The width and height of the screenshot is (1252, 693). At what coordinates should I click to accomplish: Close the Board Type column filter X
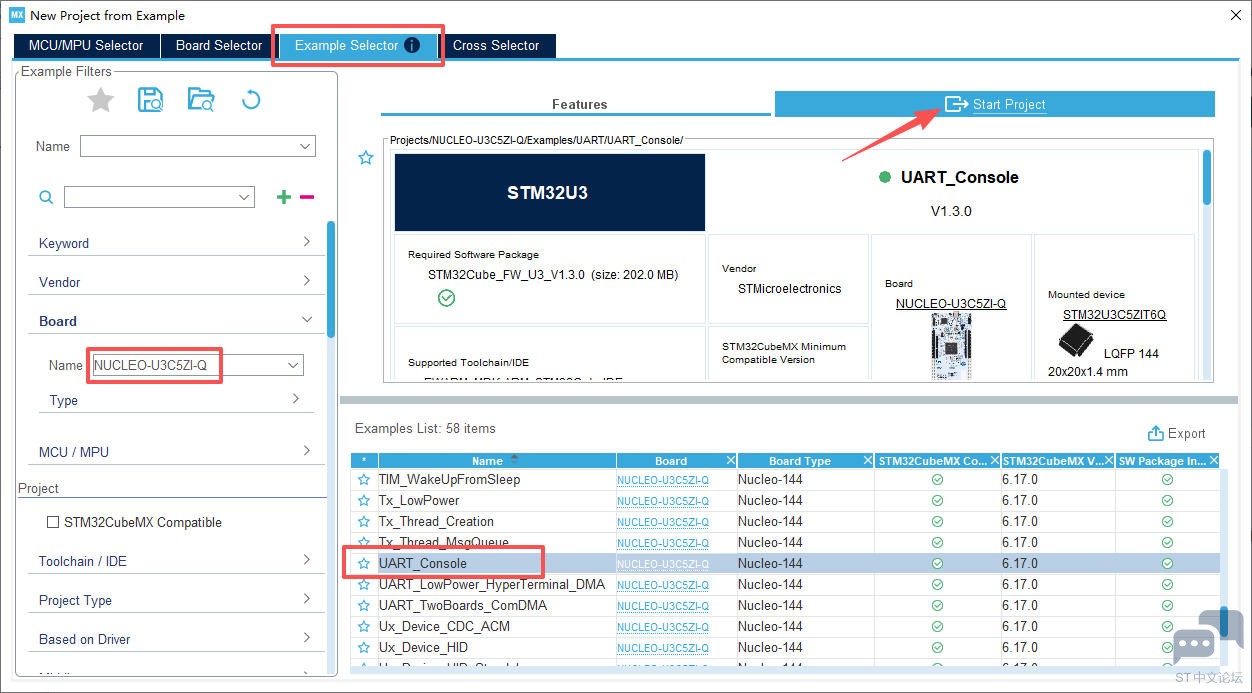pos(867,460)
